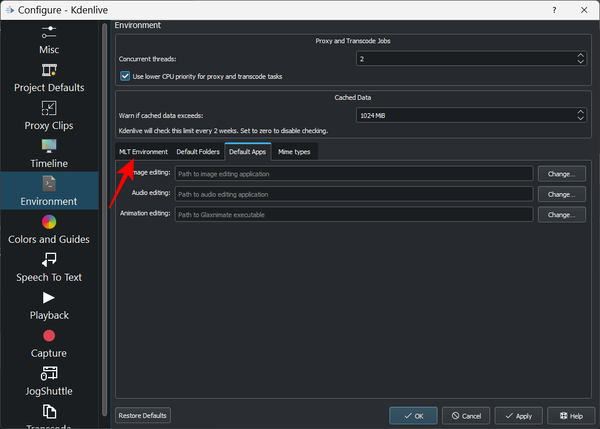Image resolution: width=600 pixels, height=429 pixels.
Task: Close the Configure dialog window
Action: 584,10
